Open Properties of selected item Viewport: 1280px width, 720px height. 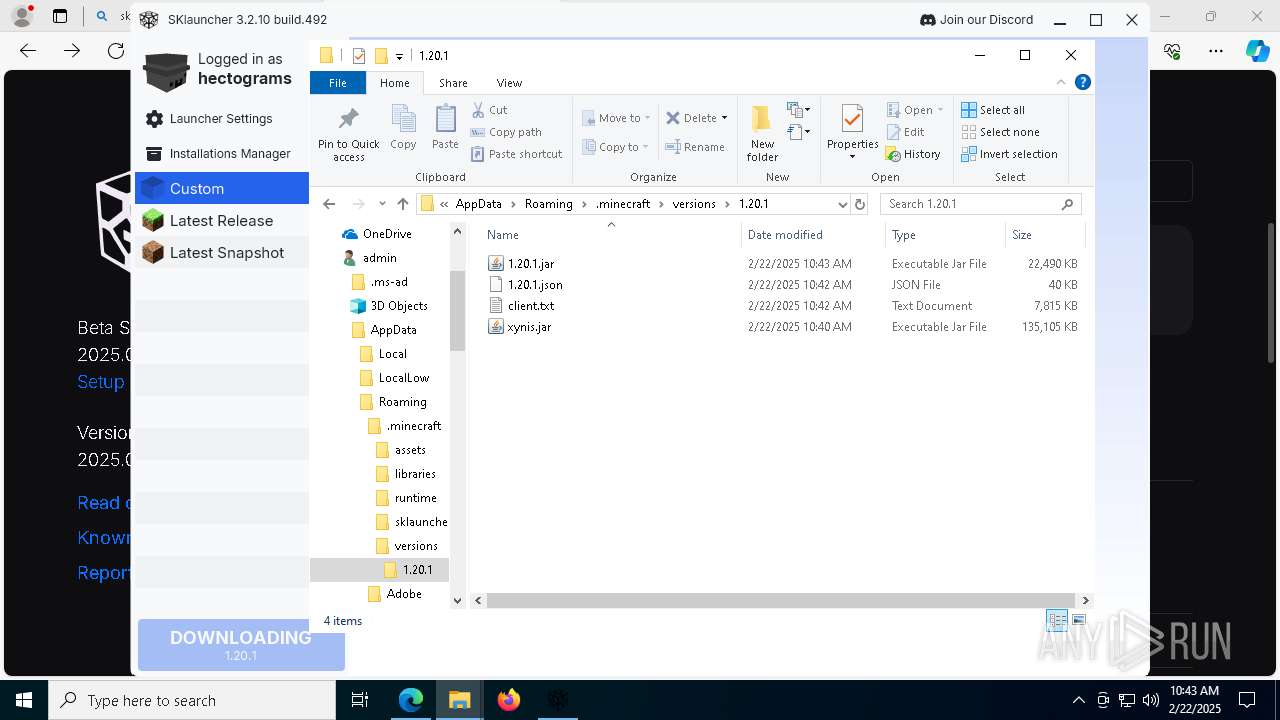pos(852,133)
